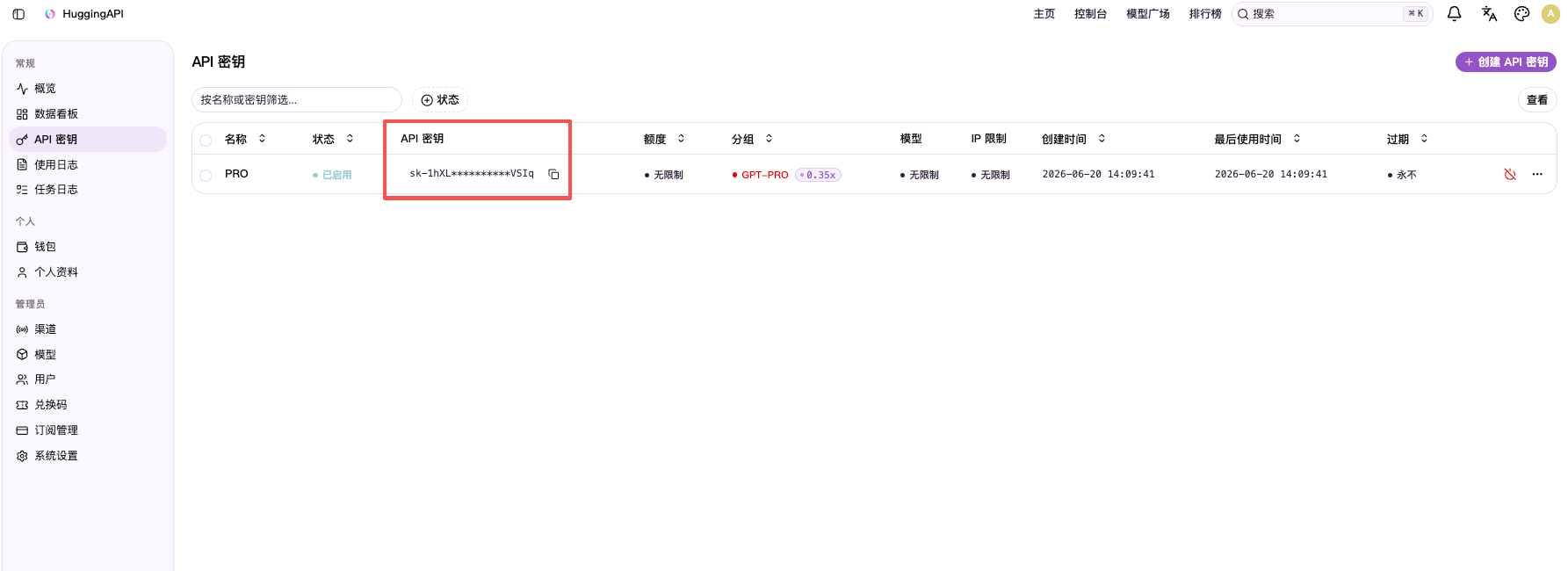1568x571 pixels.
Task: Click the 已启用 status badge
Action: 332,175
